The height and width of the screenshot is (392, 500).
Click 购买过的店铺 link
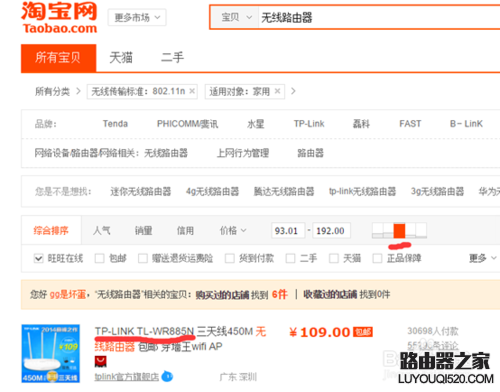pyautogui.click(x=222, y=295)
